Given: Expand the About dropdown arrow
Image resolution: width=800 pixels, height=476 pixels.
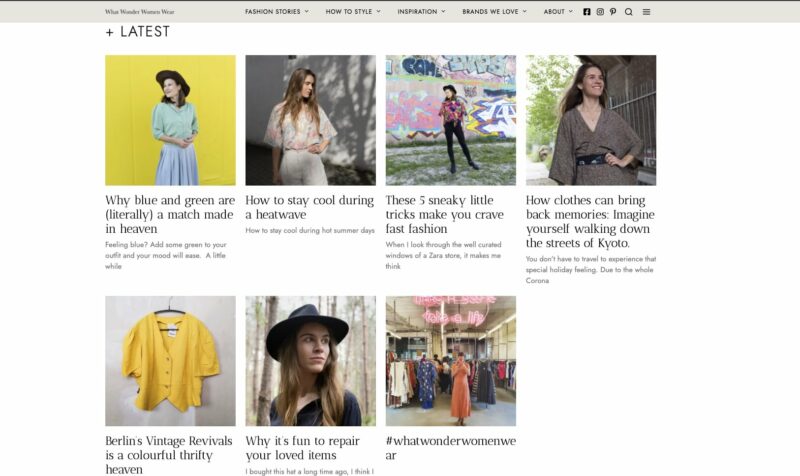Looking at the screenshot, I should (x=571, y=11).
